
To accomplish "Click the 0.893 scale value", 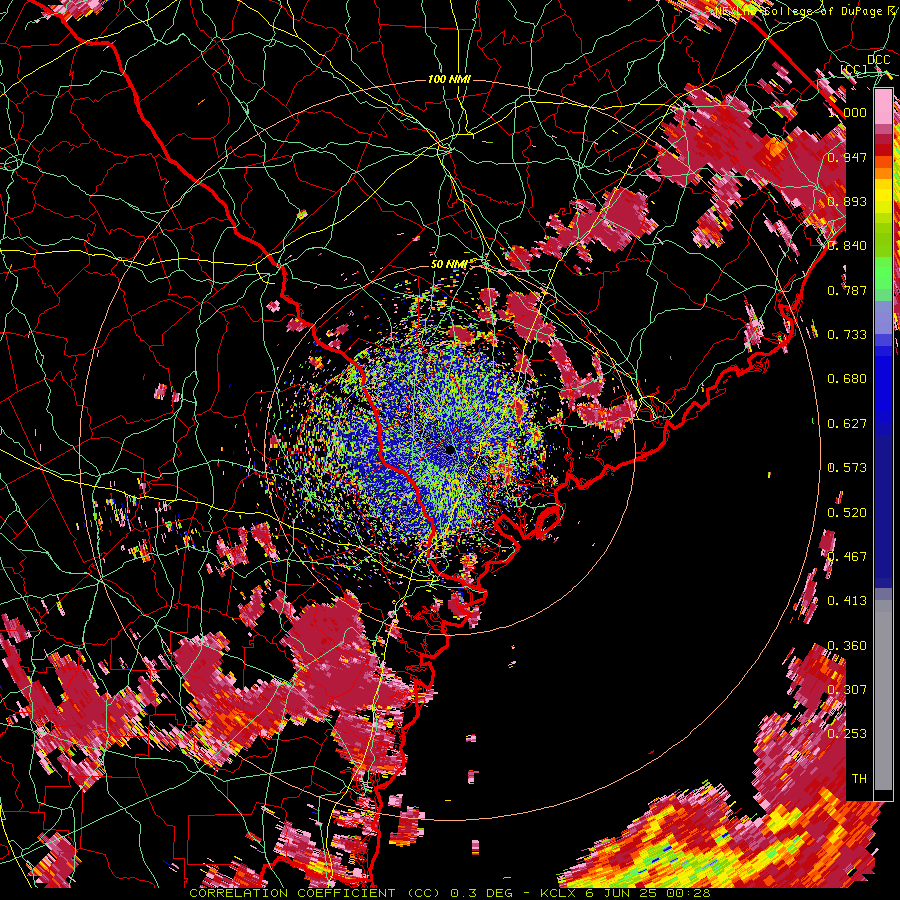I will point(847,201).
